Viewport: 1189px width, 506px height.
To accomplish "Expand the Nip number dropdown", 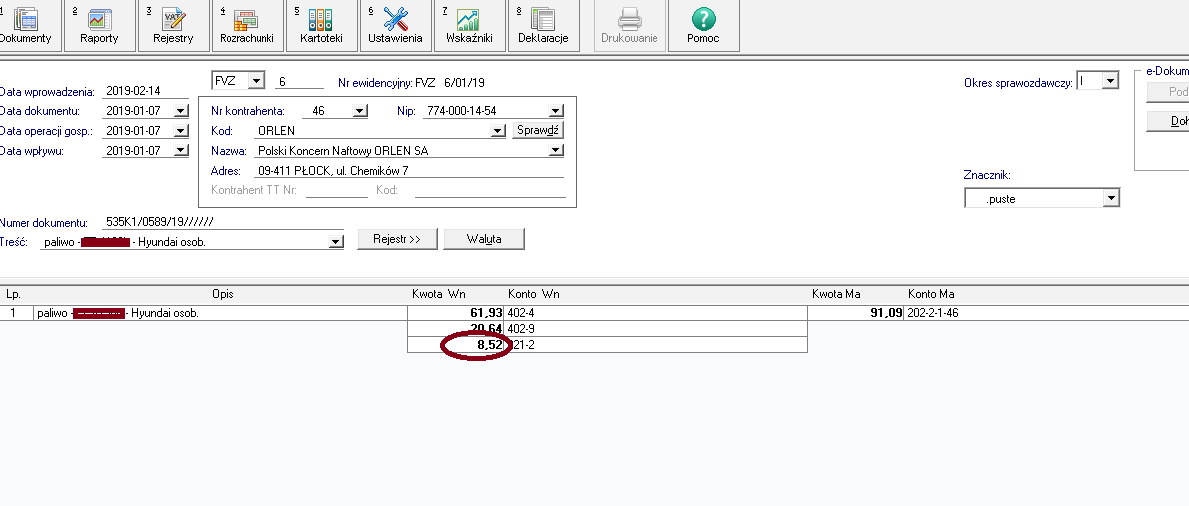I will [556, 111].
